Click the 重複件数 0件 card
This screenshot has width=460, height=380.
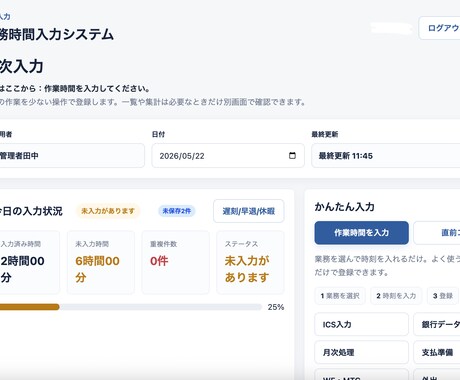coord(176,262)
